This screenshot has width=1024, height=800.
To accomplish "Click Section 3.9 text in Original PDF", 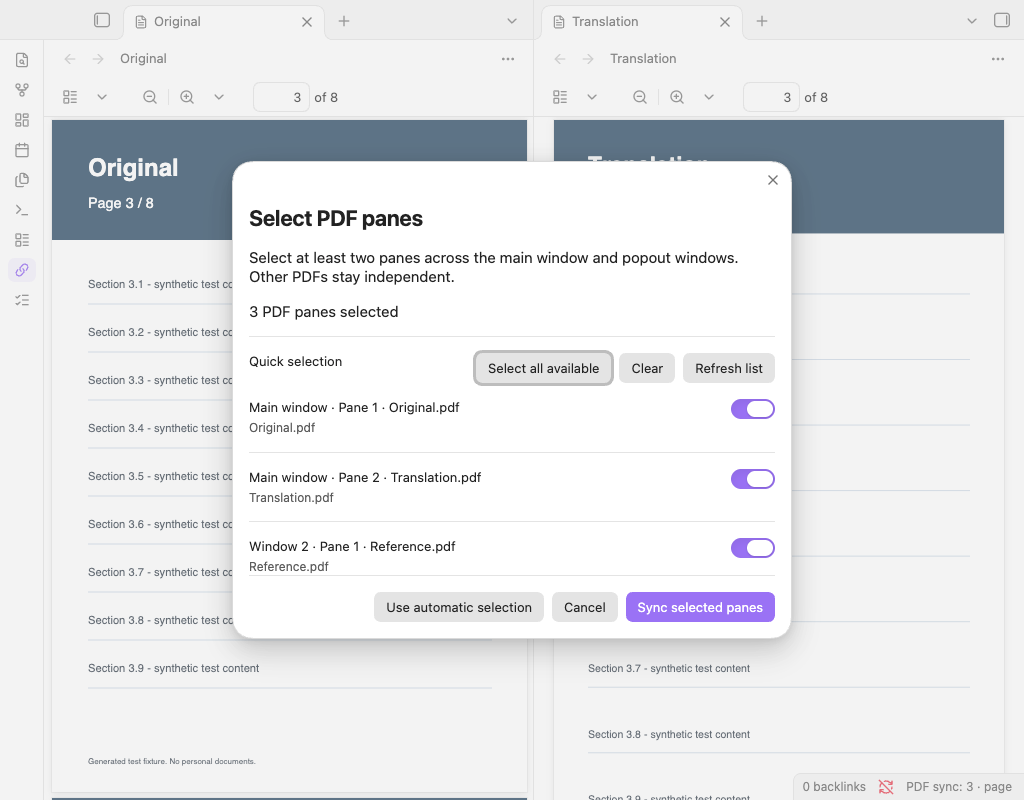I will 174,668.
